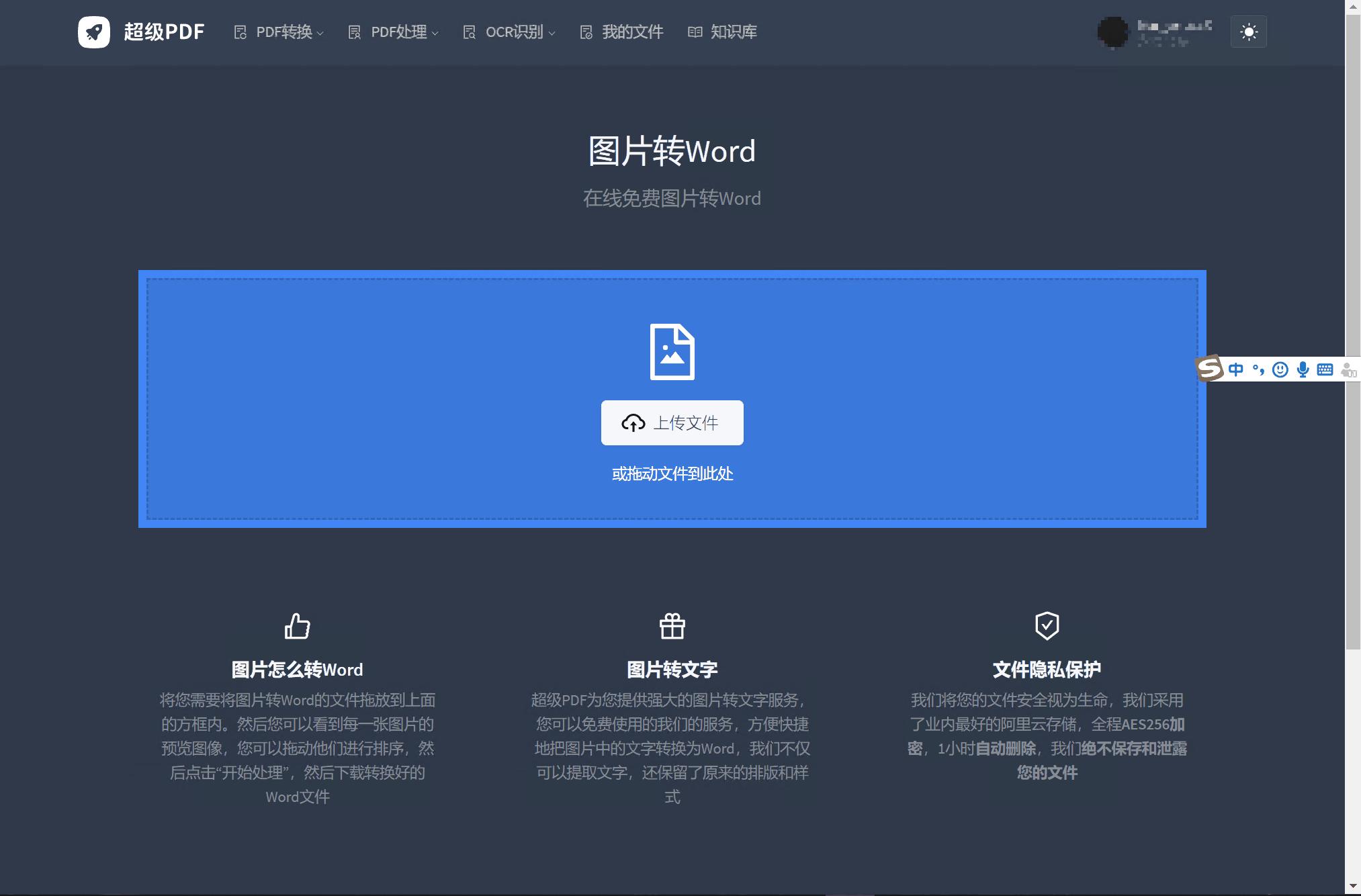Image resolution: width=1361 pixels, height=896 pixels.
Task: Click the image file icon in drop zone
Action: coord(672,352)
